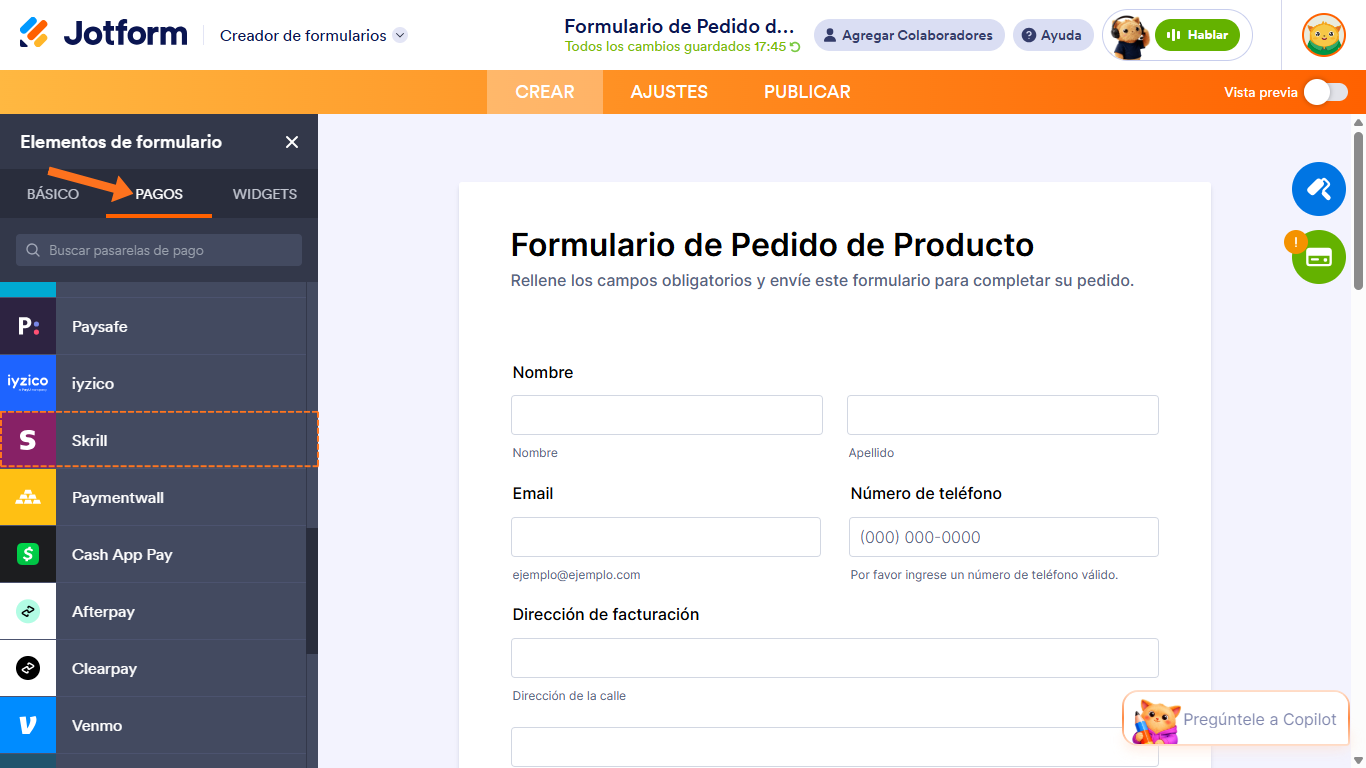Select the Afterpay payment element
1366x768 pixels.
(x=153, y=611)
